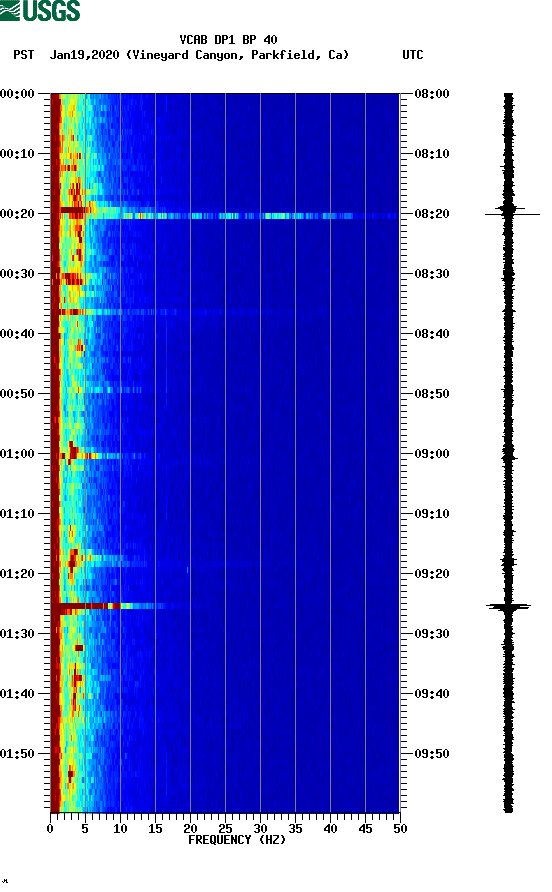Click the UTC time label '08:10'
The image size is (552, 892).
(x=432, y=154)
